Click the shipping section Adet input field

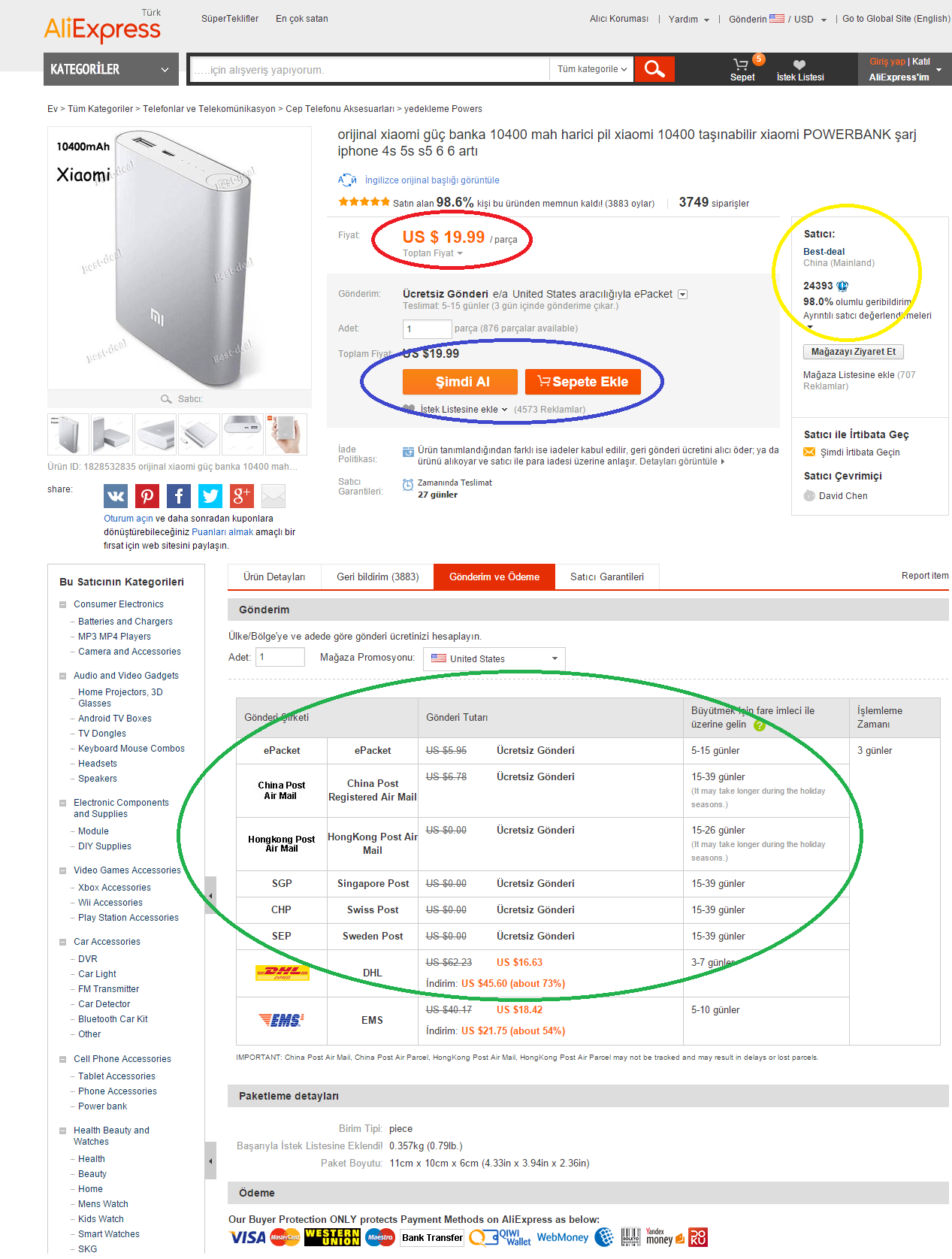[x=280, y=657]
